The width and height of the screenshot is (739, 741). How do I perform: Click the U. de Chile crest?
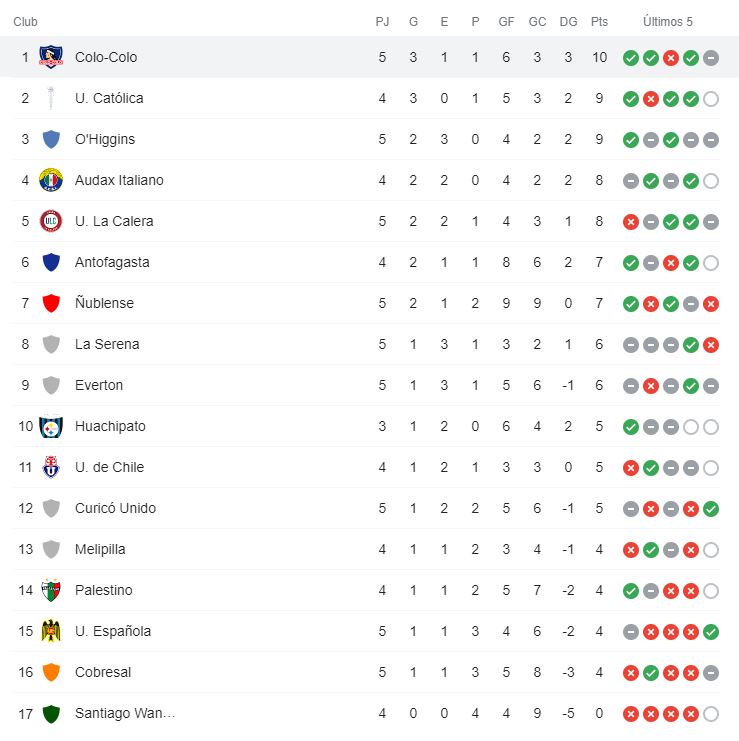click(x=51, y=467)
